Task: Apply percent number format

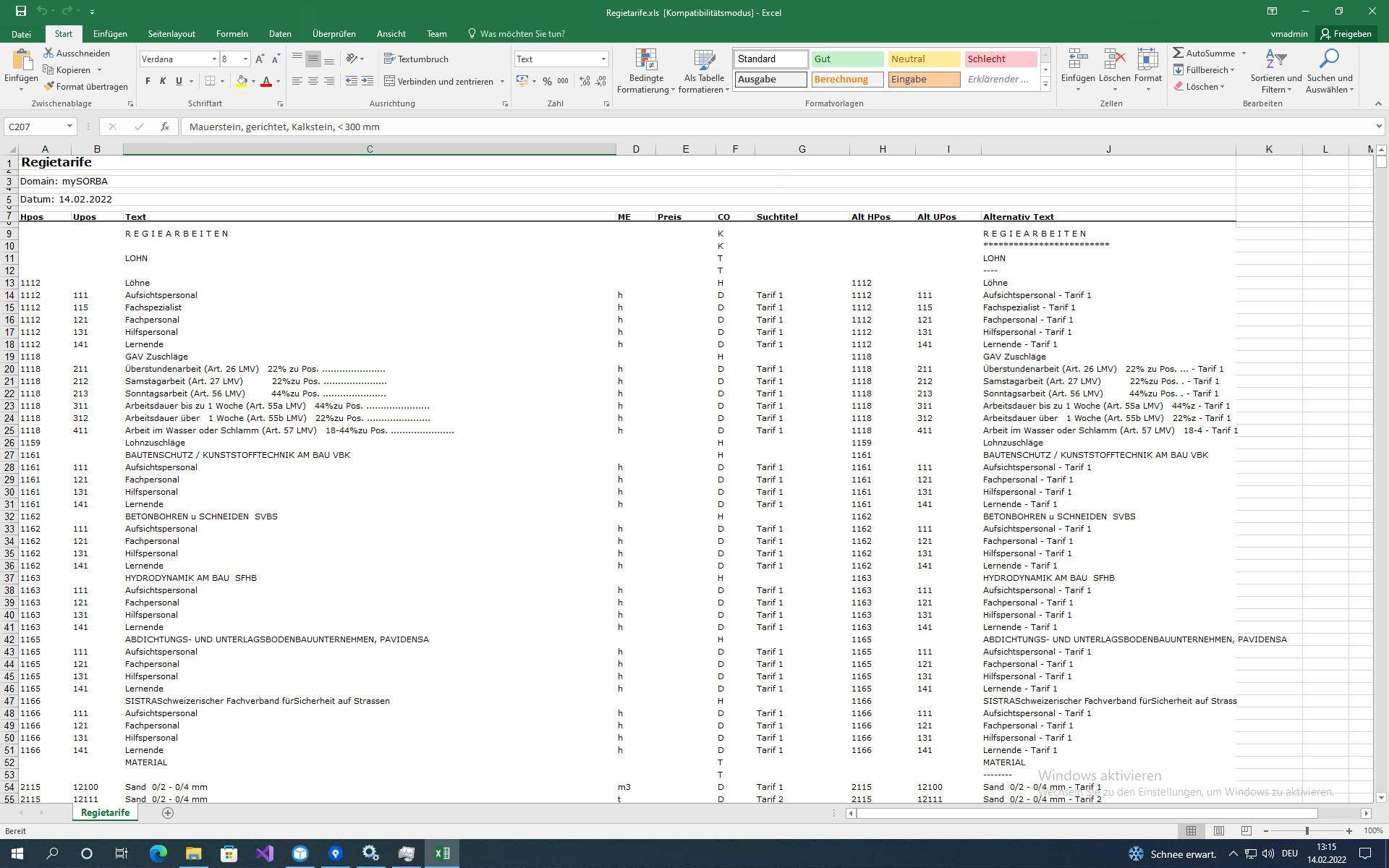Action: pyautogui.click(x=548, y=81)
